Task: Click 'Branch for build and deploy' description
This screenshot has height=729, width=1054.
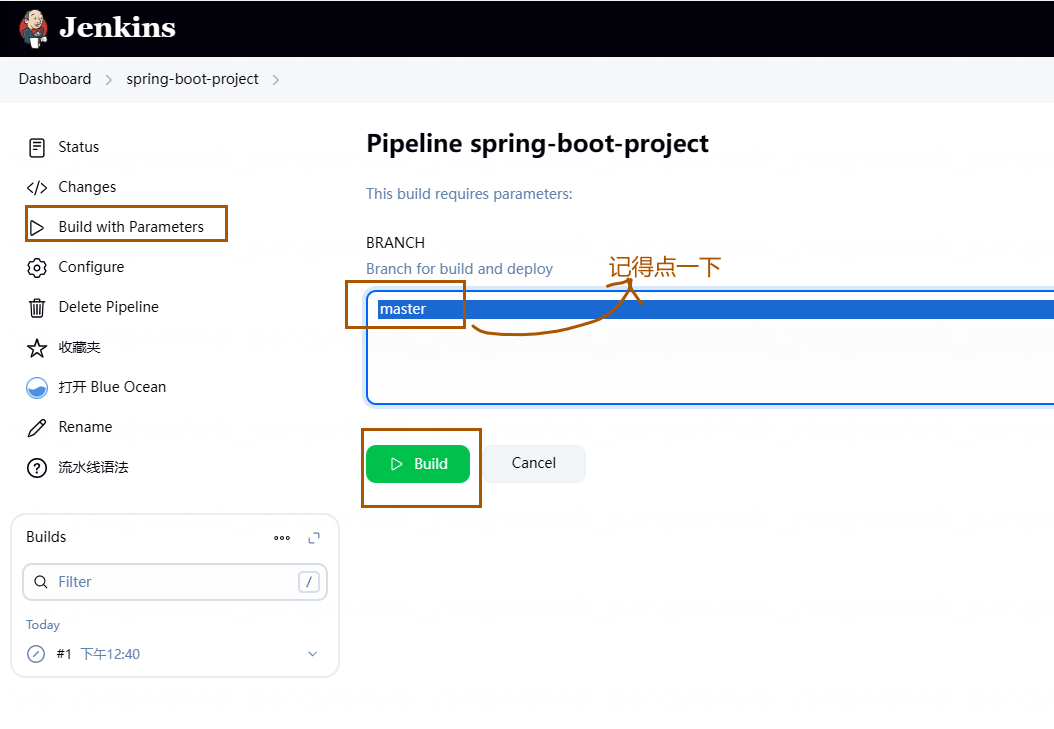Action: pos(459,269)
